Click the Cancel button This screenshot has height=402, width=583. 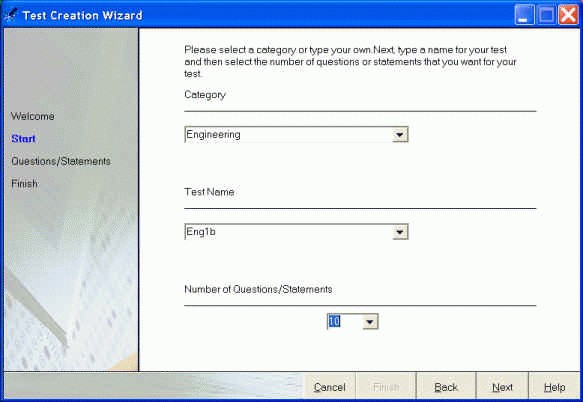point(329,387)
